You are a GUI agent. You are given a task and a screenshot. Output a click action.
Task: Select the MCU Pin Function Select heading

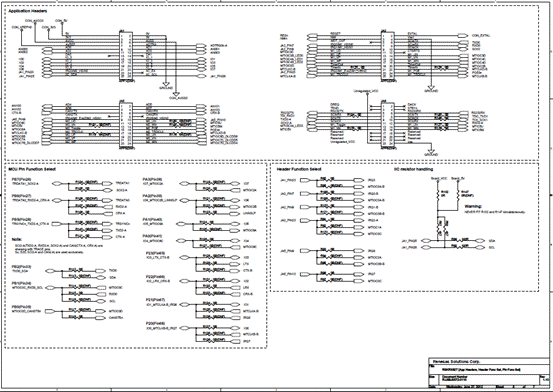pos(32,169)
